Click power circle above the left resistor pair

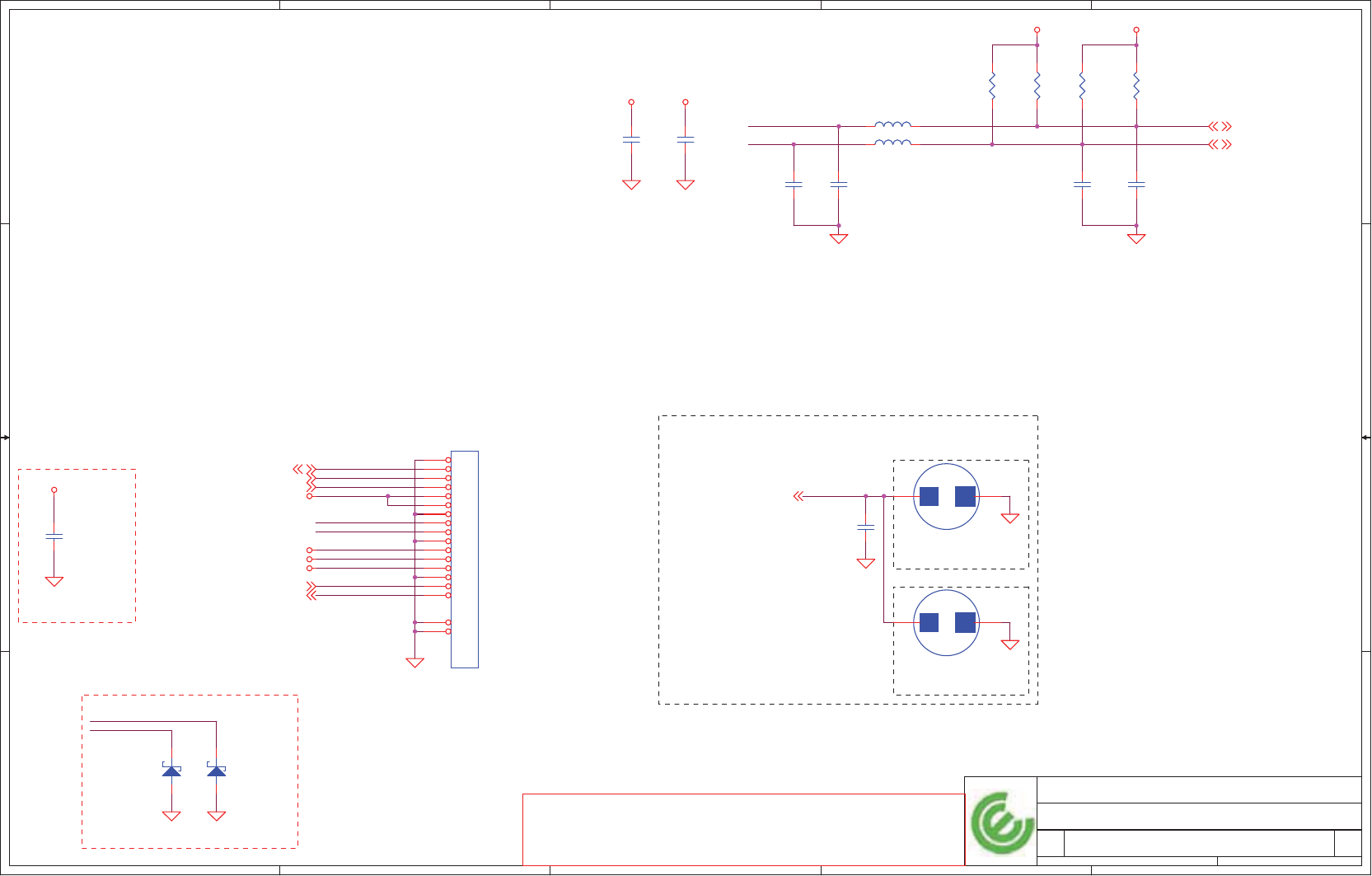click(1037, 30)
